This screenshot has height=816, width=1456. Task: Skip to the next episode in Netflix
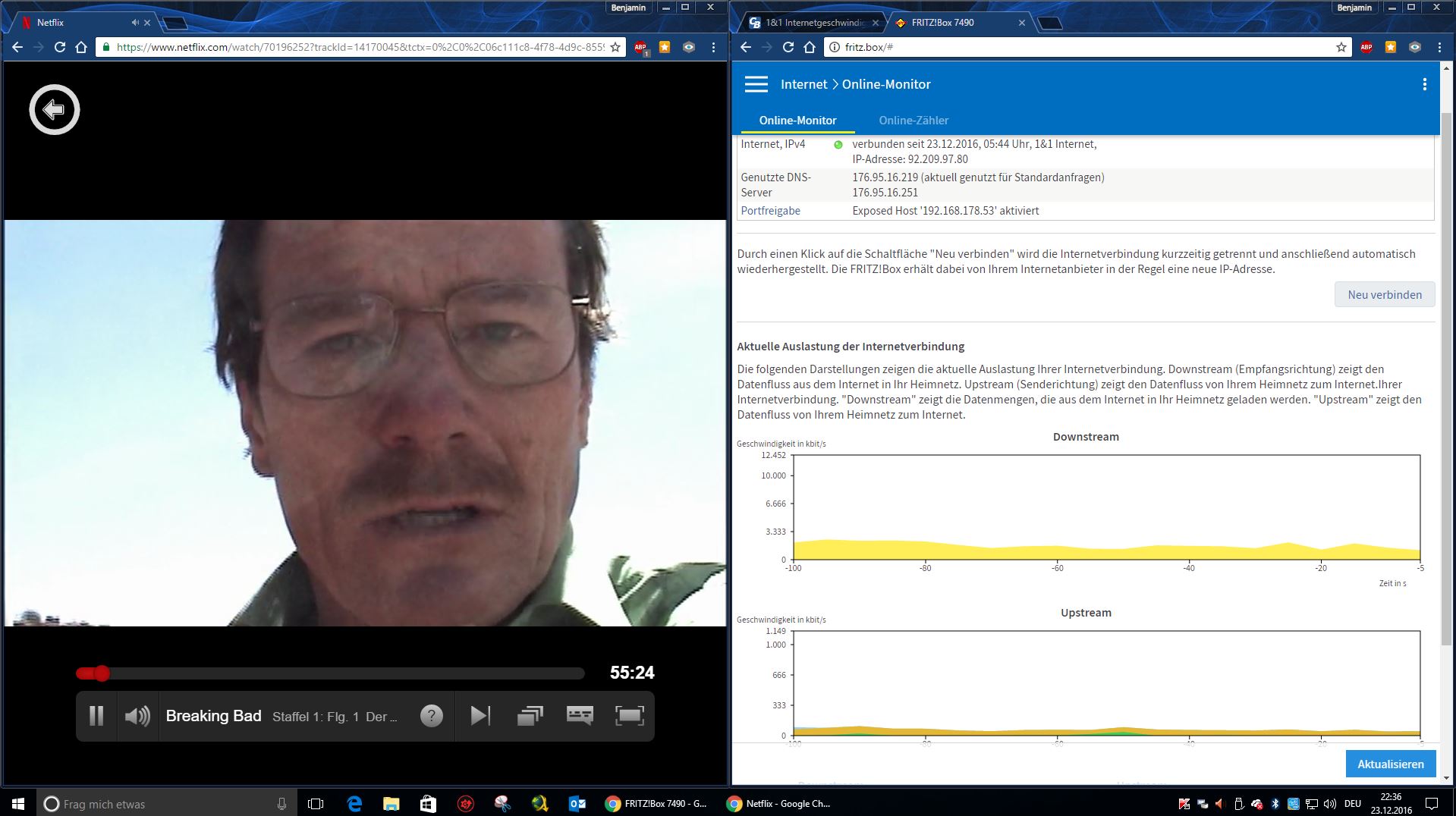pyautogui.click(x=480, y=716)
